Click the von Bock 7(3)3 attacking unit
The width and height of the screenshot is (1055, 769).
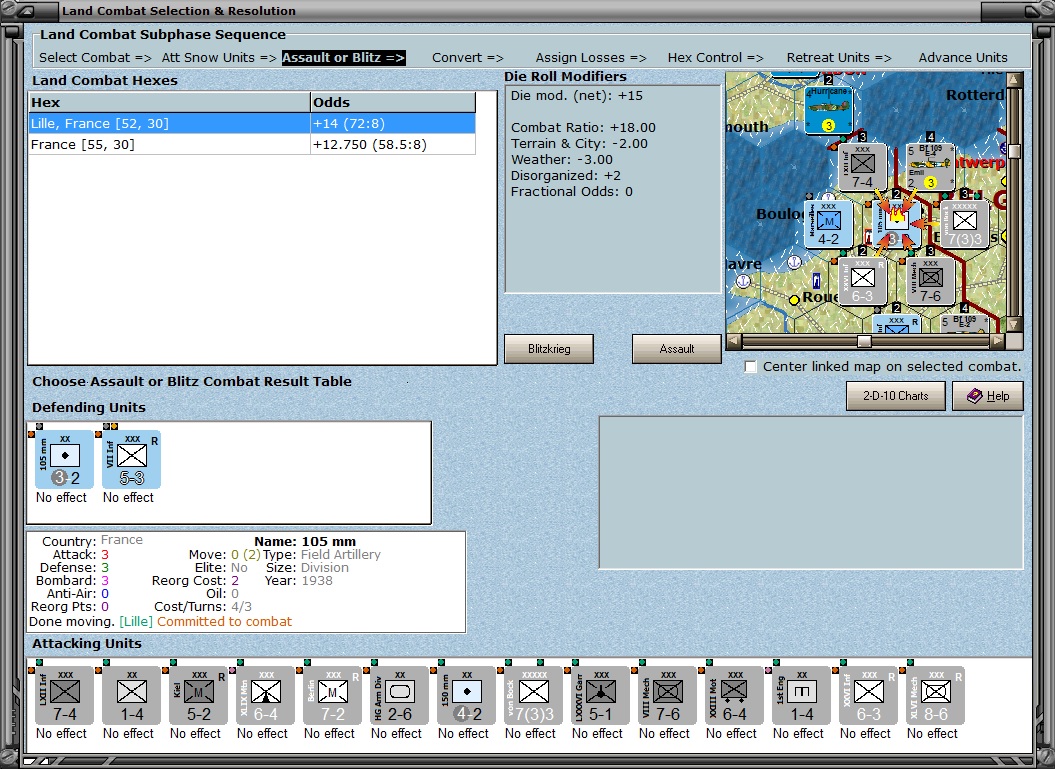click(x=533, y=696)
